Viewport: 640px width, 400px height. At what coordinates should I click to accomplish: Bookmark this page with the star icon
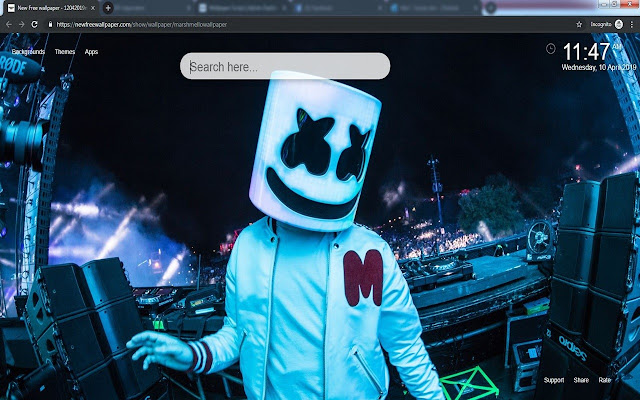(x=579, y=24)
